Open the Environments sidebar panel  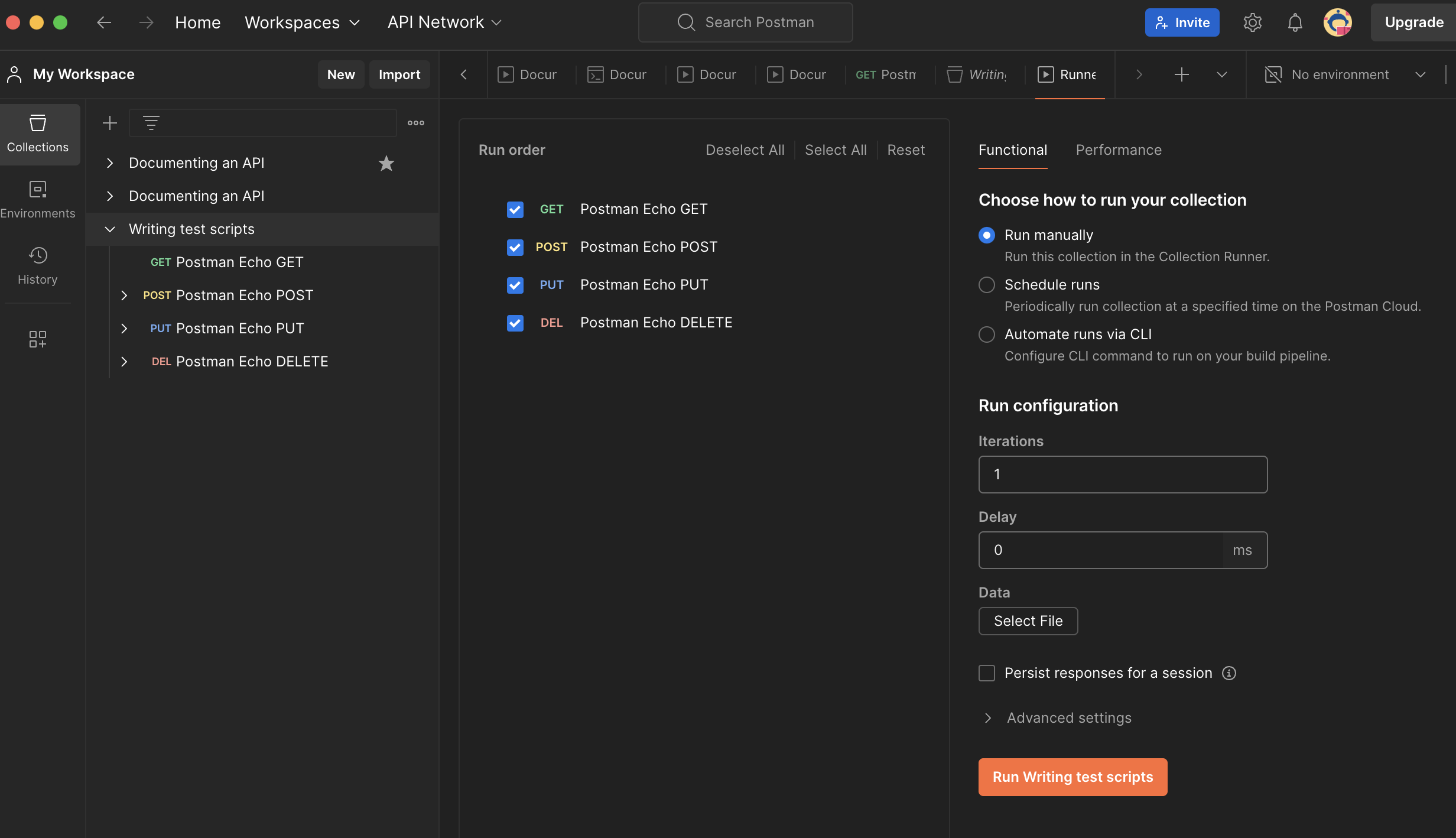(38, 200)
